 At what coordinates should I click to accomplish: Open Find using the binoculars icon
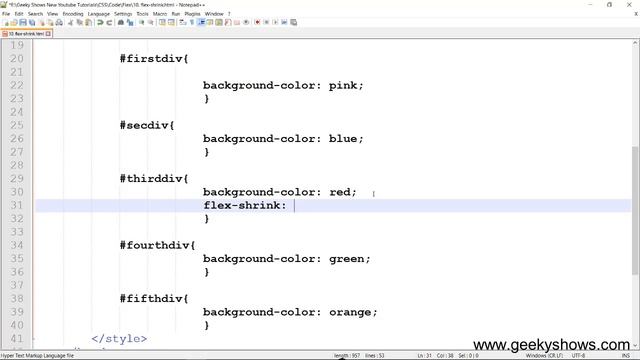121,22
